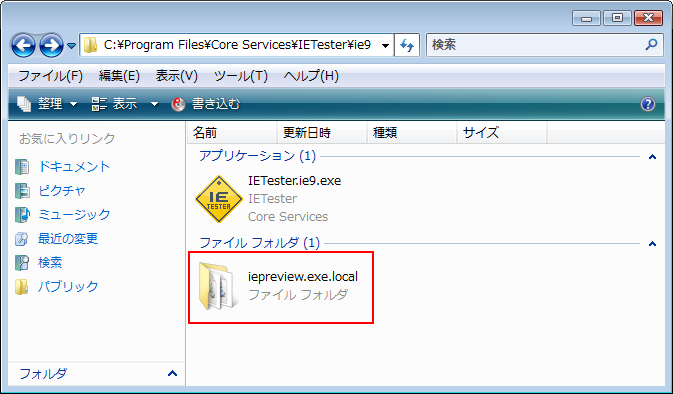Open the 表示 toolbar dropdown arrow
Screen dimensions: 673x394
[154, 104]
